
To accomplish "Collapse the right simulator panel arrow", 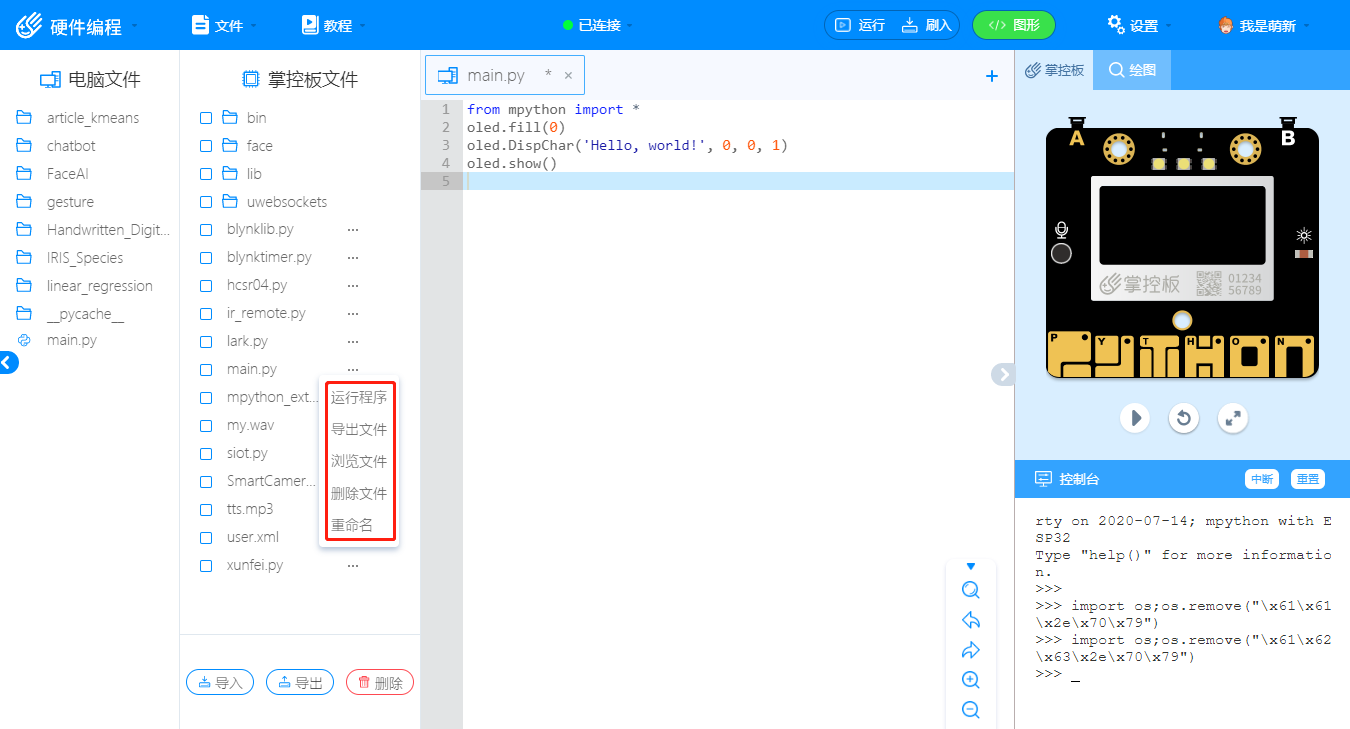I will [x=1003, y=374].
